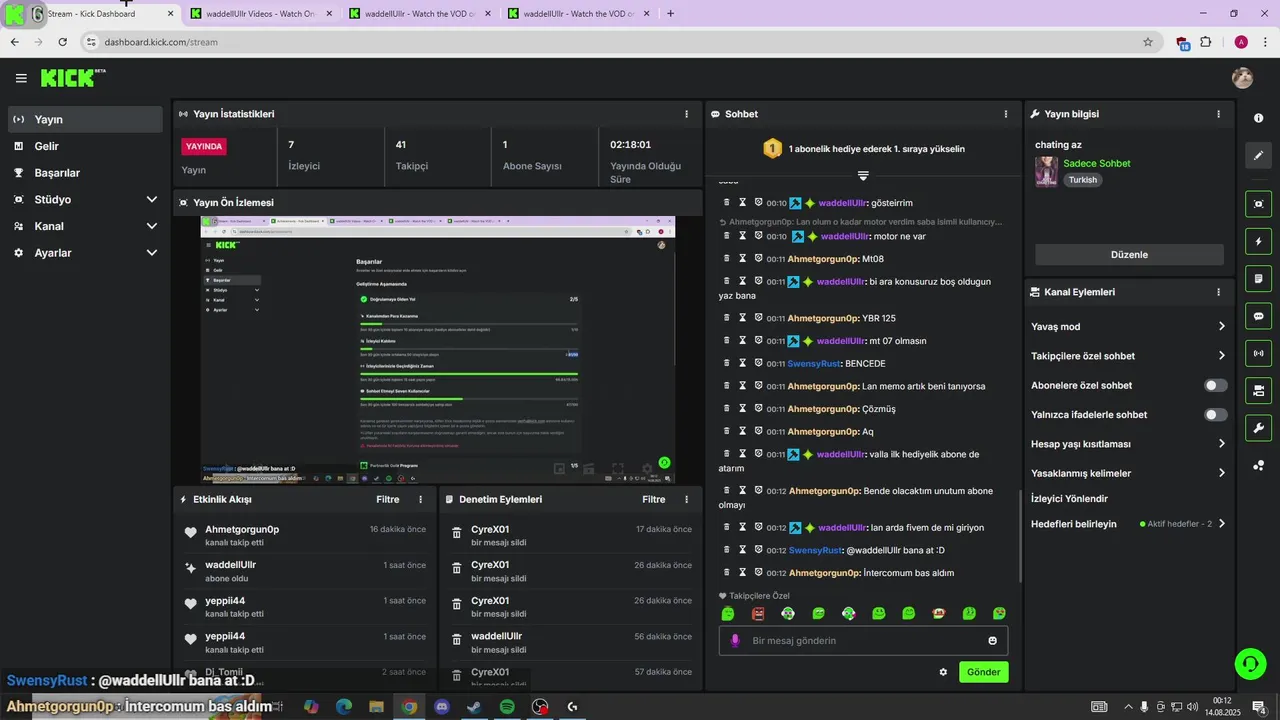Select the pencil edit icon in right rail
1280x720 pixels.
point(1258,156)
